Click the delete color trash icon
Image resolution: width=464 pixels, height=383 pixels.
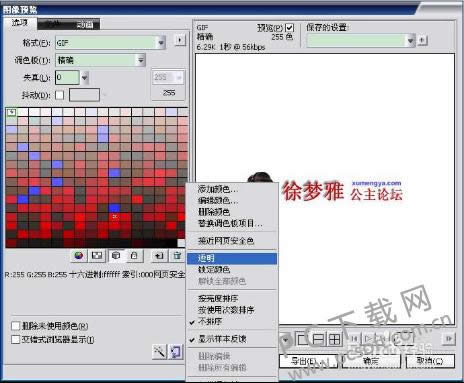[x=177, y=256]
